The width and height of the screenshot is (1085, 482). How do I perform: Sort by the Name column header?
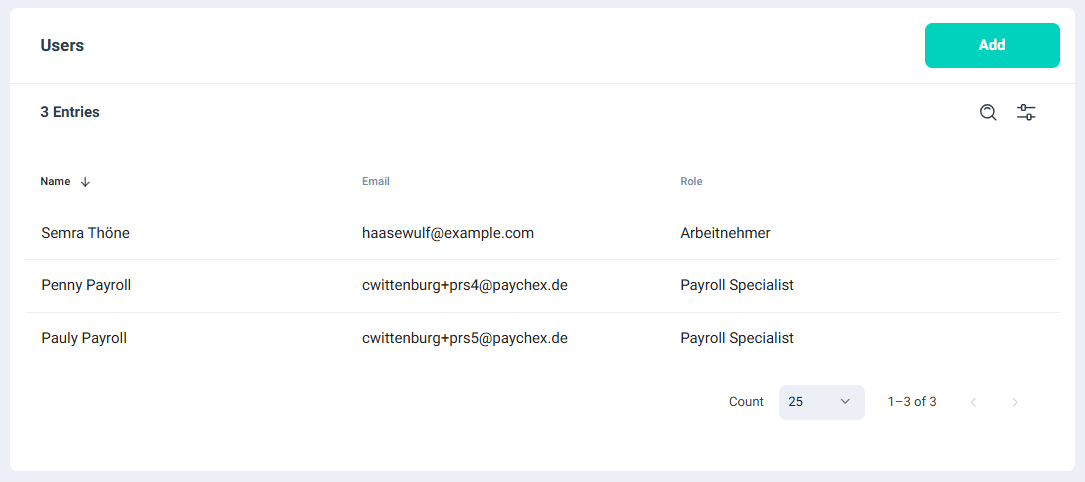tap(55, 182)
